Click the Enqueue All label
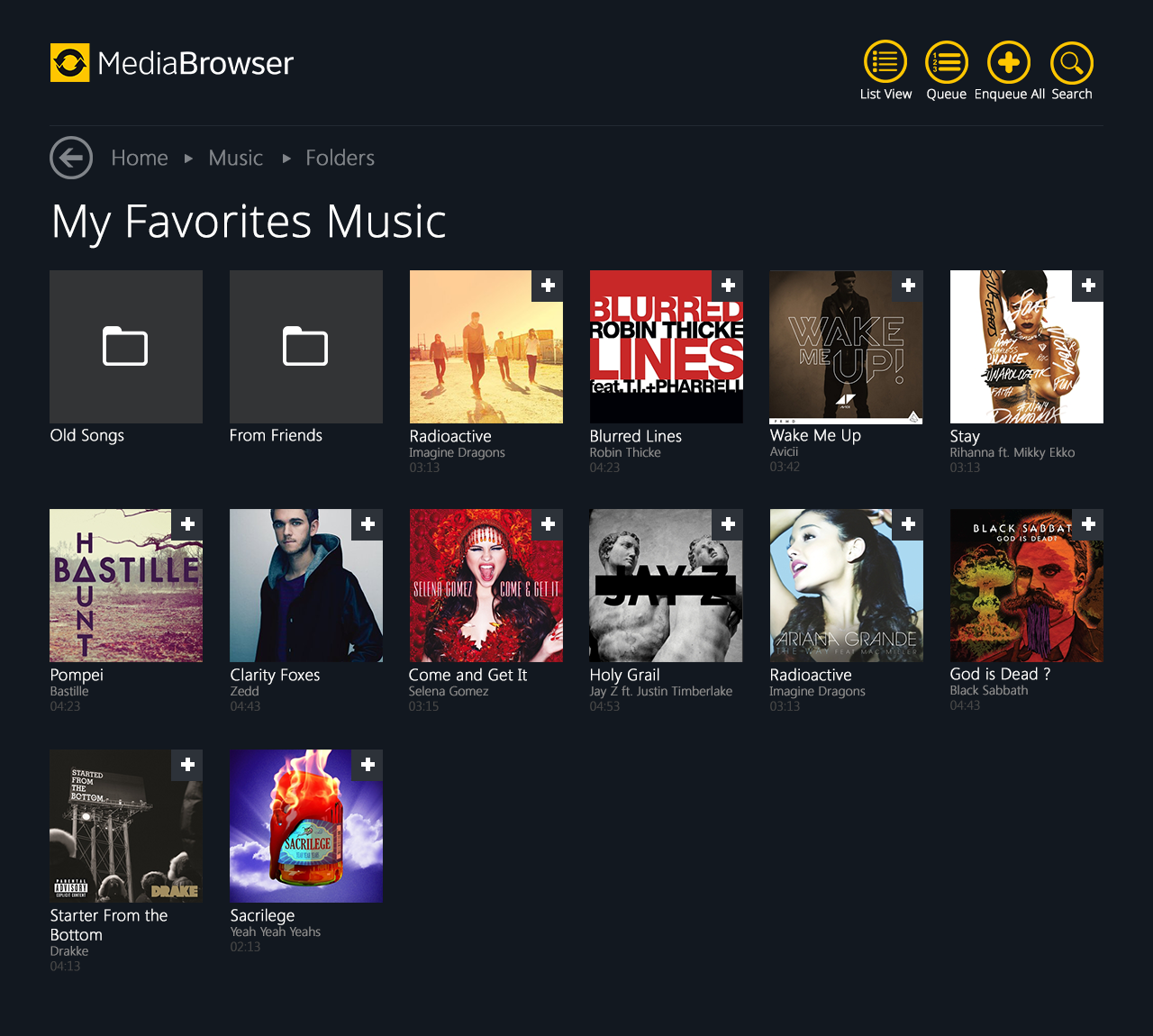1153x1036 pixels. (x=1010, y=94)
